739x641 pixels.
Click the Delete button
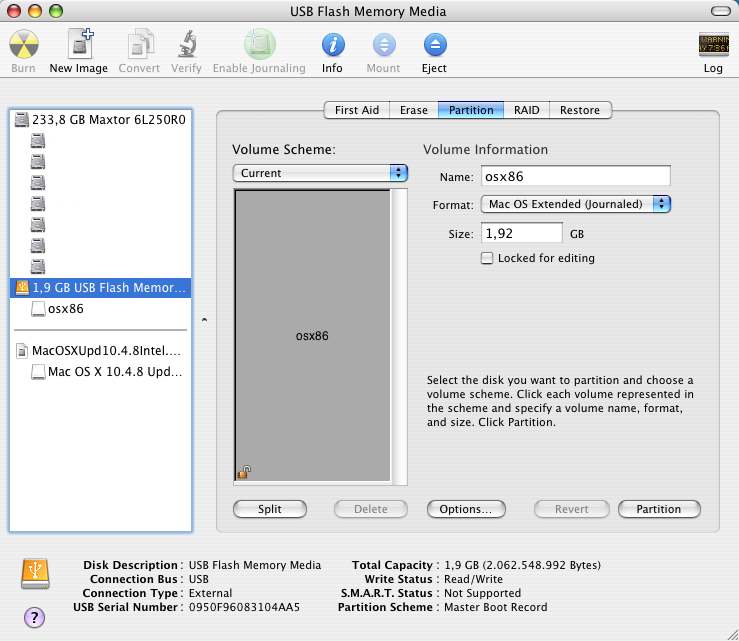click(x=371, y=509)
